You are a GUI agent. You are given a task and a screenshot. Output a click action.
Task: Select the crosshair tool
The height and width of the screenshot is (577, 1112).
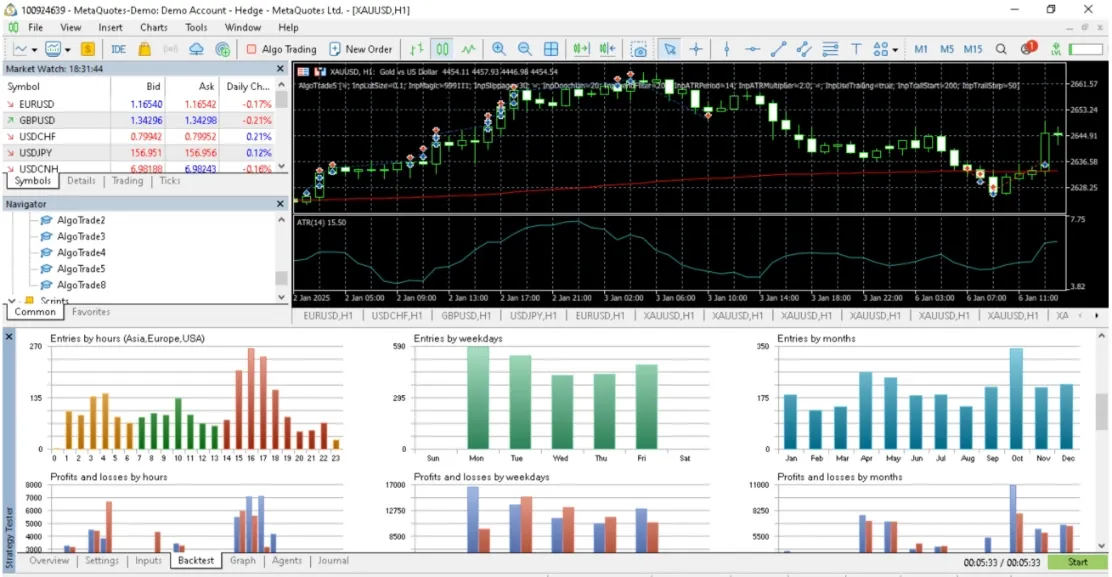point(696,49)
